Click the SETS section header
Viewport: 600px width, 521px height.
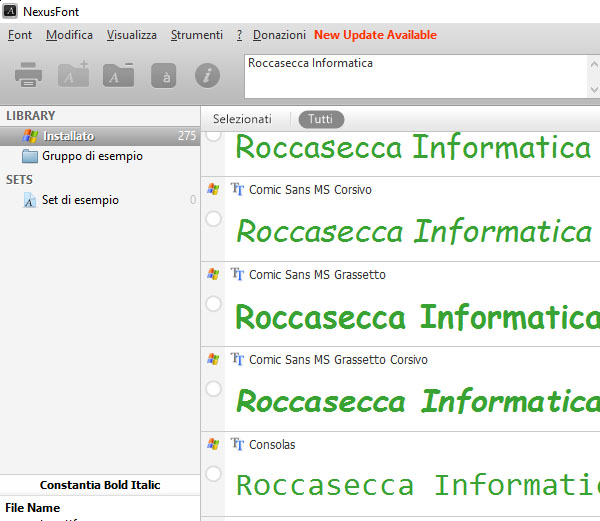pos(19,179)
